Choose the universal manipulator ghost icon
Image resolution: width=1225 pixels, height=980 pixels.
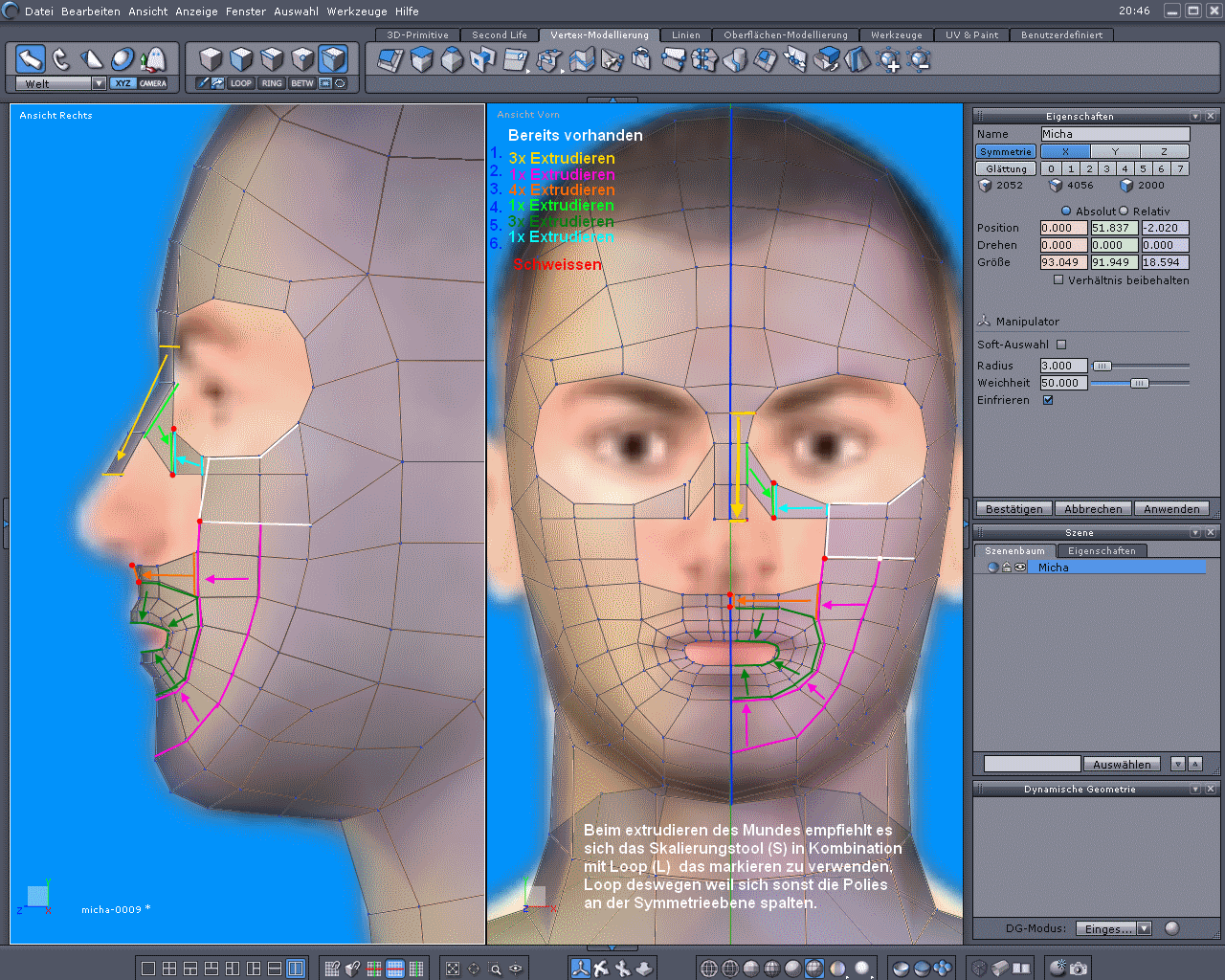coord(153,59)
